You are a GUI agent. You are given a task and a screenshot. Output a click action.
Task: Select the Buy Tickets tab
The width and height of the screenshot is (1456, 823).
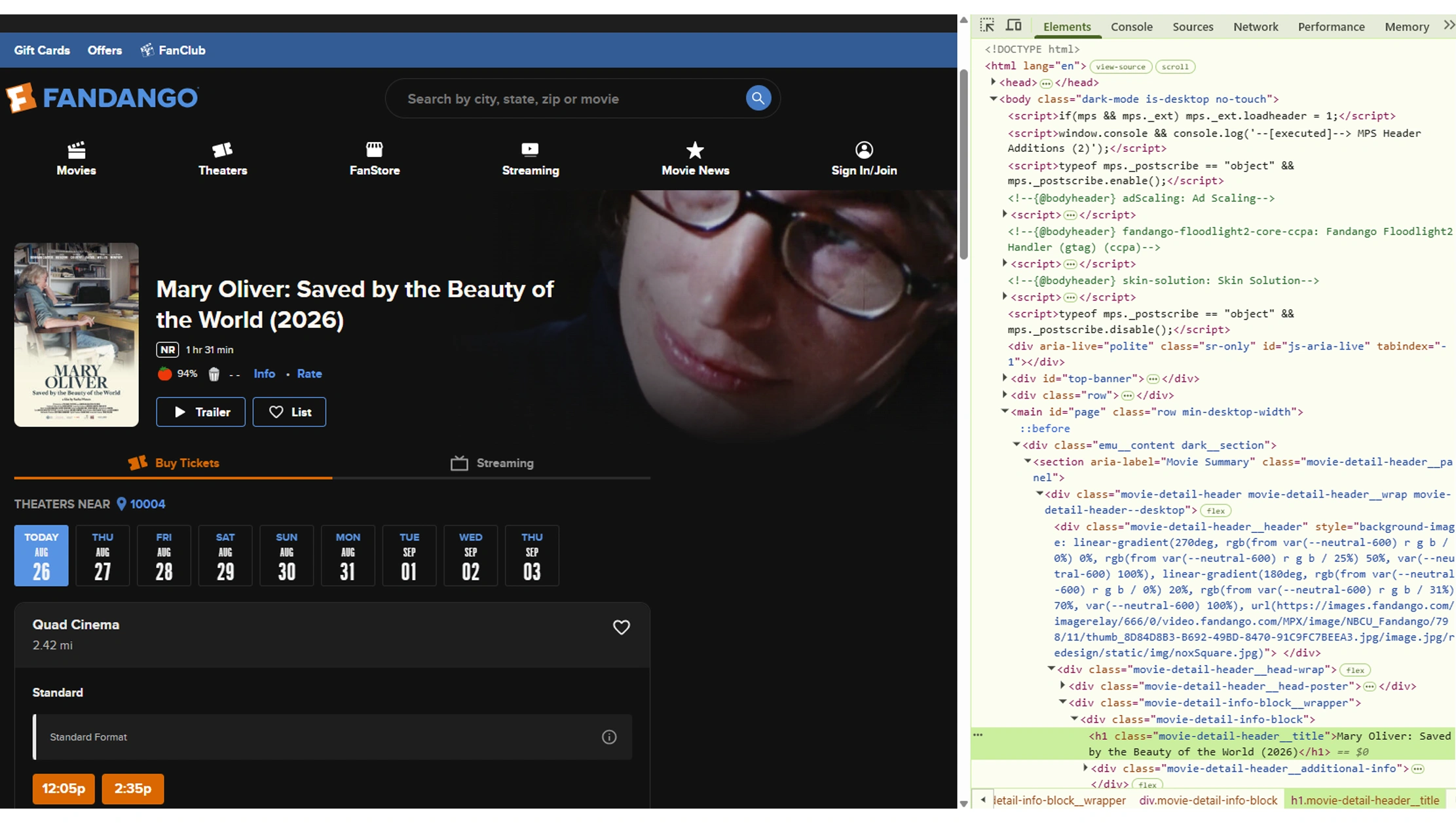(173, 463)
